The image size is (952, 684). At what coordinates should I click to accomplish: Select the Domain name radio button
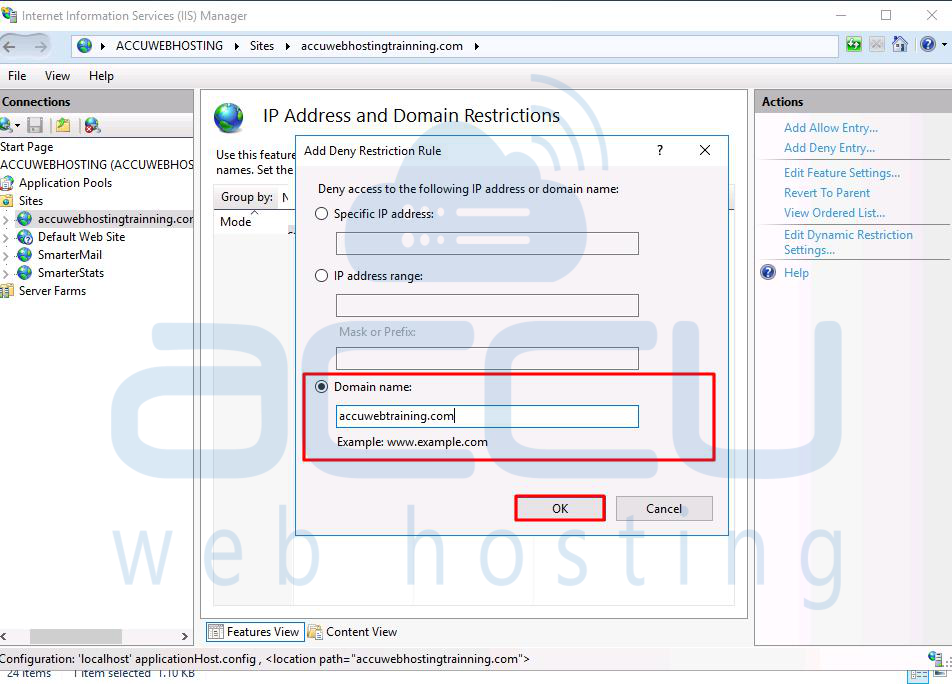pos(321,387)
